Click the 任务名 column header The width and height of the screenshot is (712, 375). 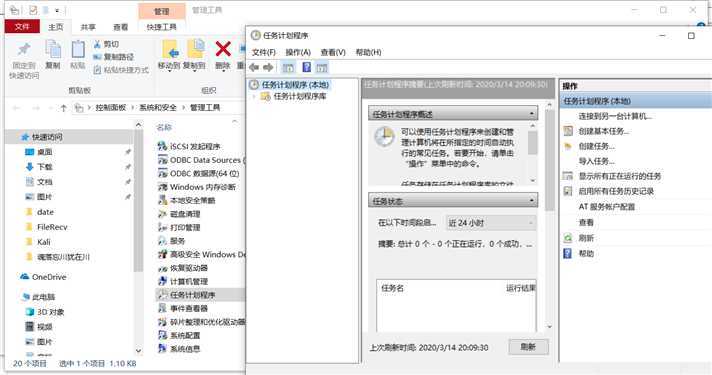coord(392,288)
